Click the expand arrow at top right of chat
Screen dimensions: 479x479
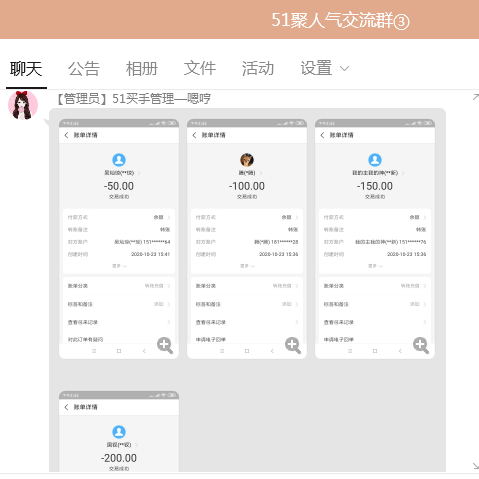(476, 97)
